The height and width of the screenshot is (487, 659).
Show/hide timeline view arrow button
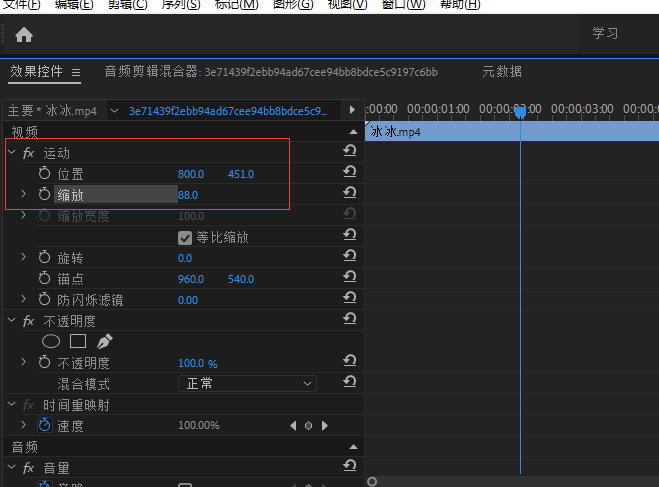(x=352, y=110)
